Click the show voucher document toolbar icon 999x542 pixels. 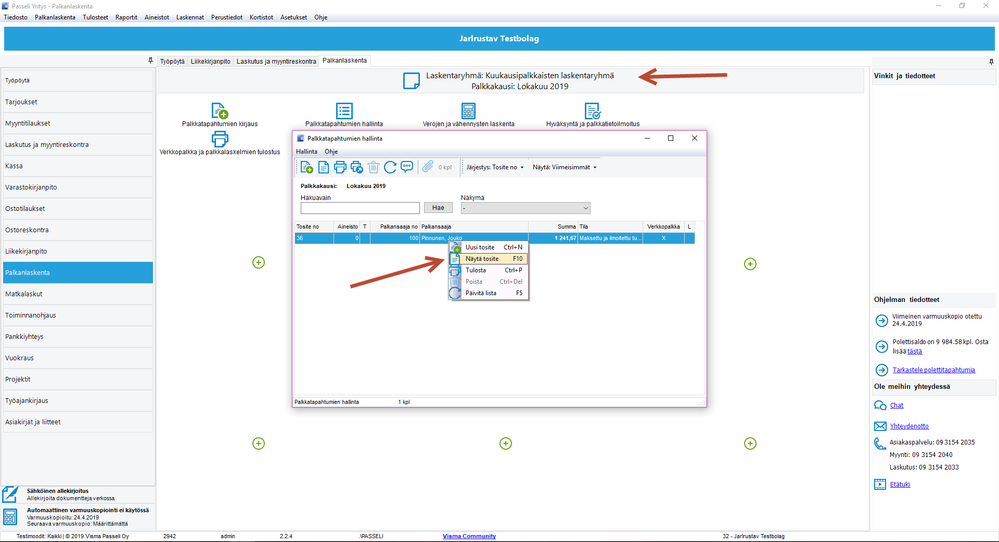pos(324,167)
